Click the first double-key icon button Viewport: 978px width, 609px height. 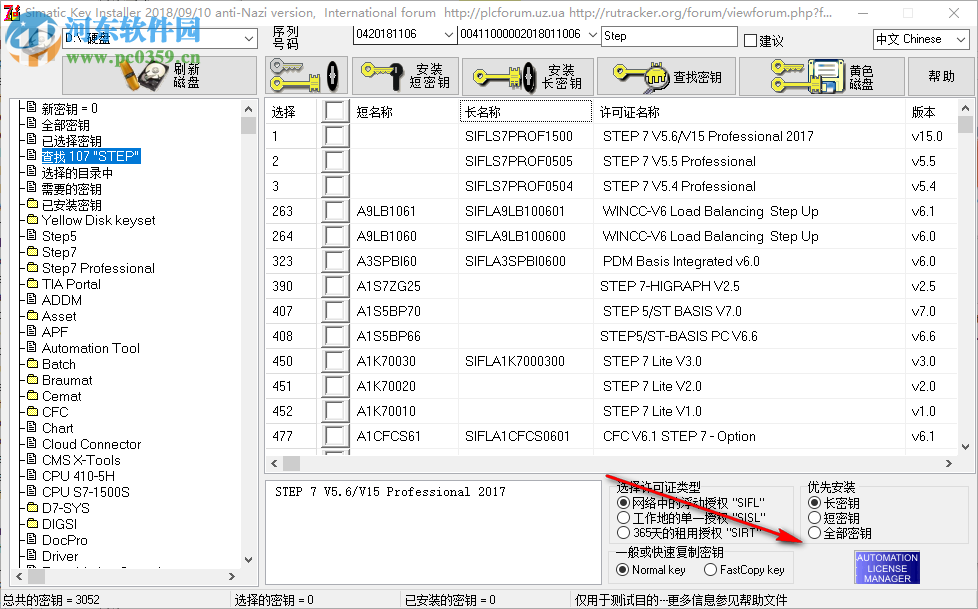pyautogui.click(x=304, y=76)
